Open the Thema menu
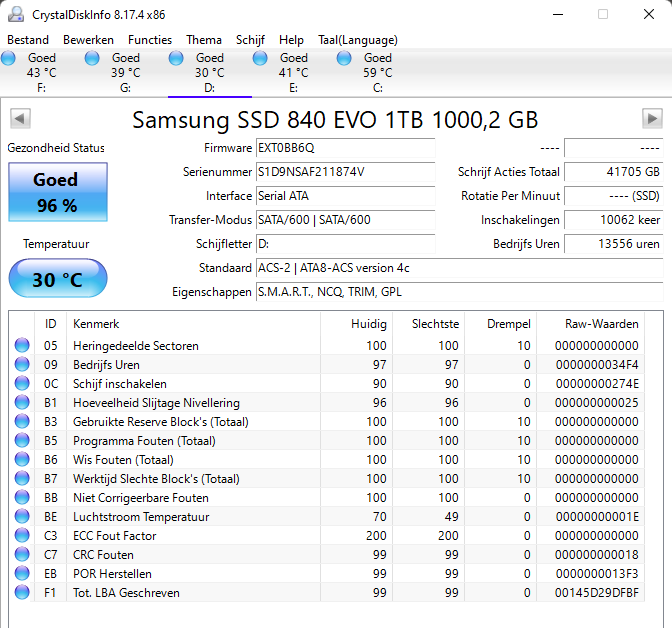Image resolution: width=672 pixels, height=628 pixels. click(204, 40)
